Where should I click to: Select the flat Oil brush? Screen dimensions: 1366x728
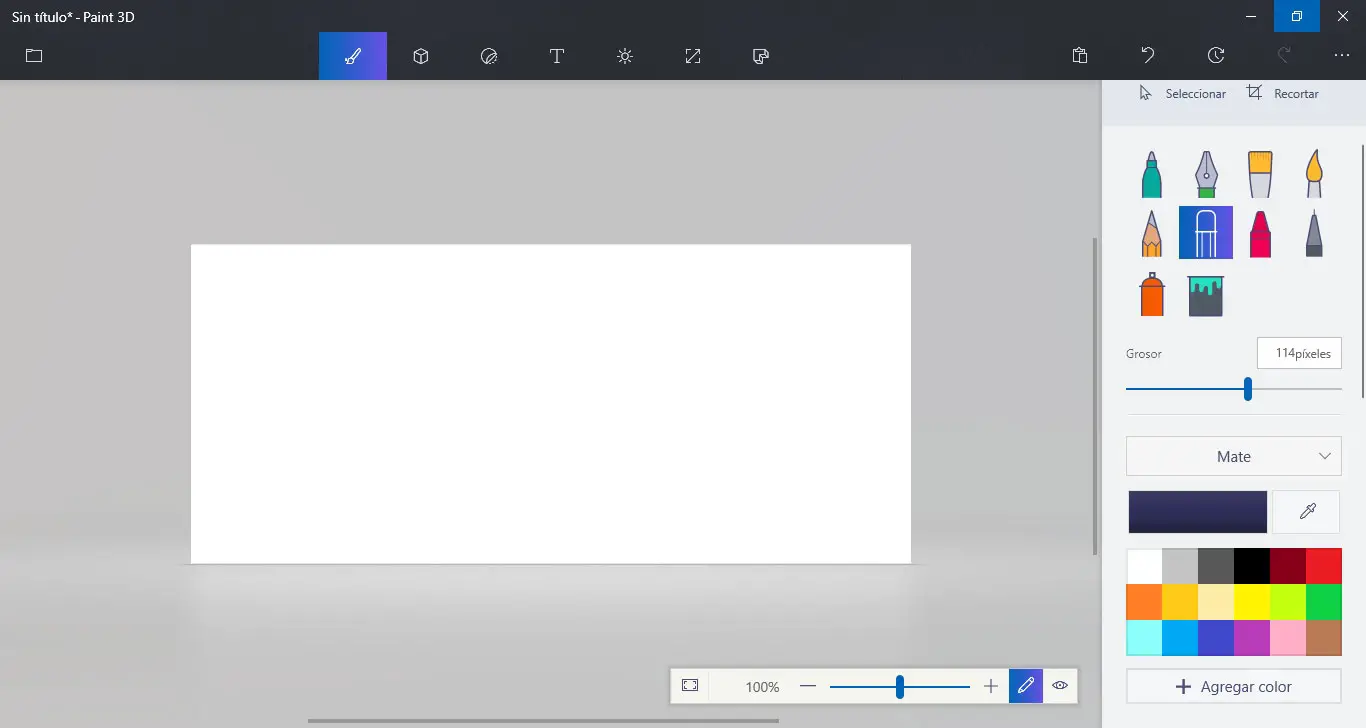(x=1260, y=174)
